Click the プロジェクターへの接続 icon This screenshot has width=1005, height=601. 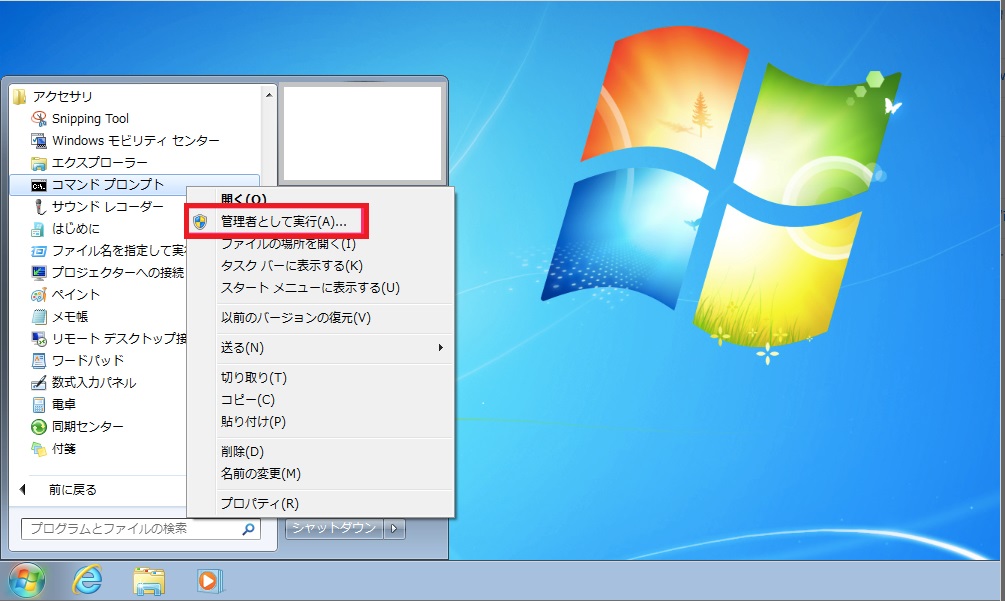coord(39,273)
